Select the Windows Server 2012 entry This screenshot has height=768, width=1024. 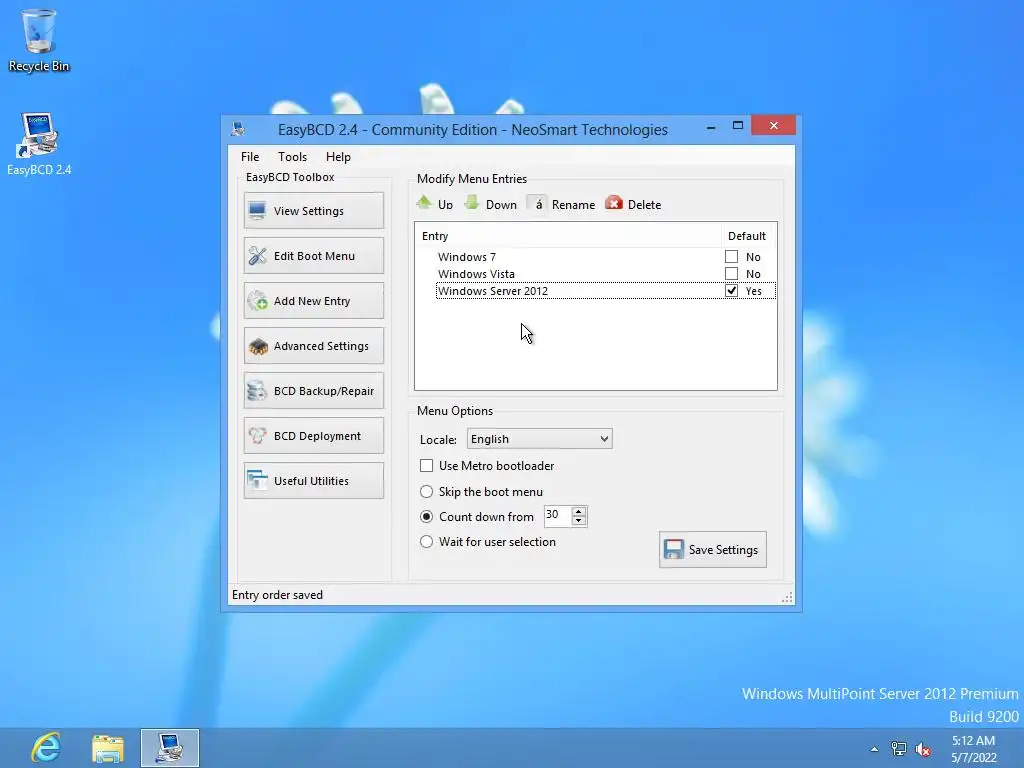point(492,291)
